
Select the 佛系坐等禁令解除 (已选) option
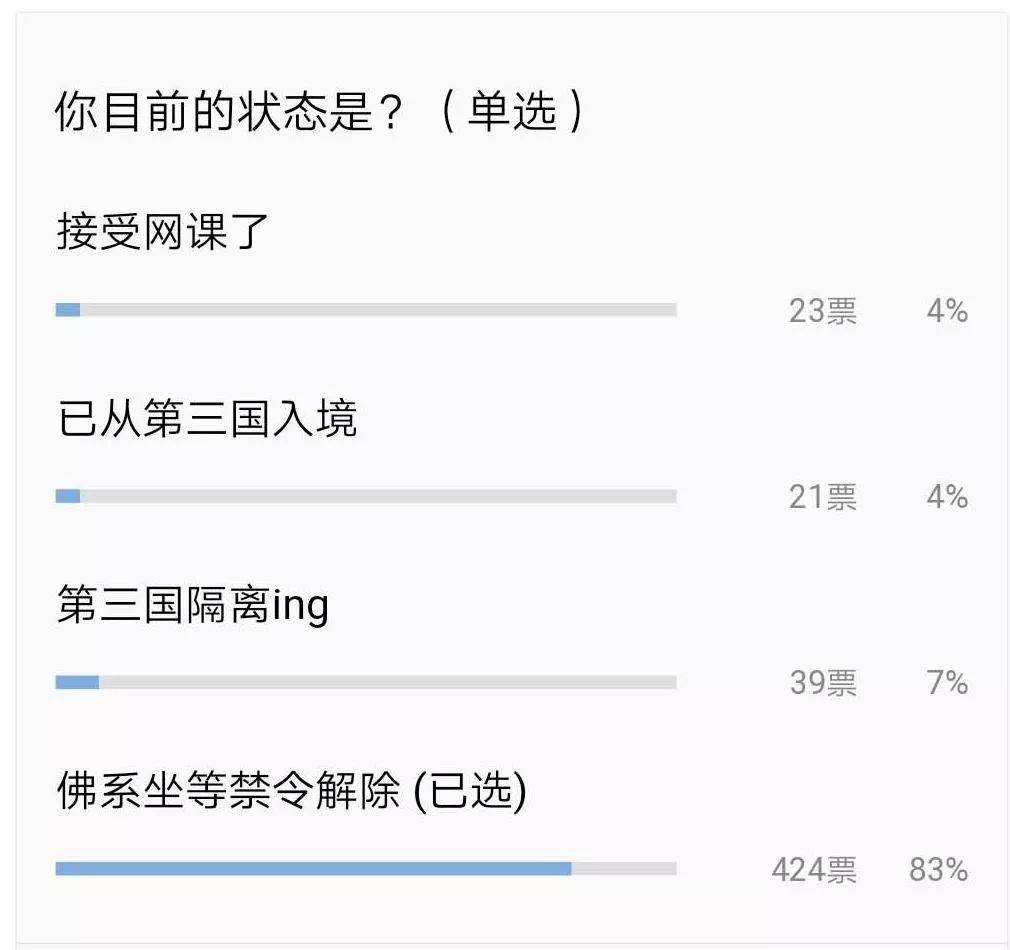click(292, 790)
